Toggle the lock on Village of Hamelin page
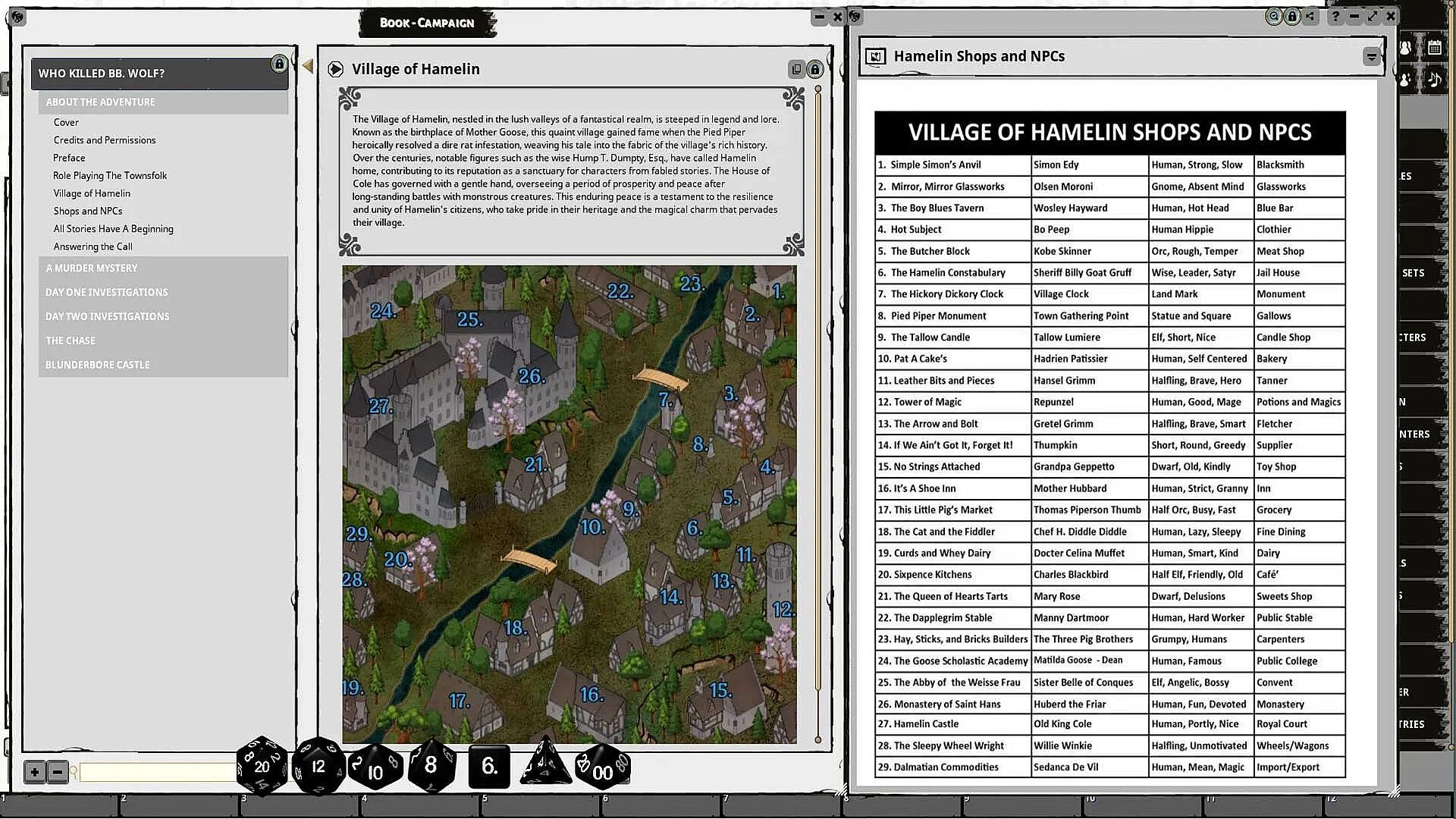The width and height of the screenshot is (1456, 819). pyautogui.click(x=814, y=70)
